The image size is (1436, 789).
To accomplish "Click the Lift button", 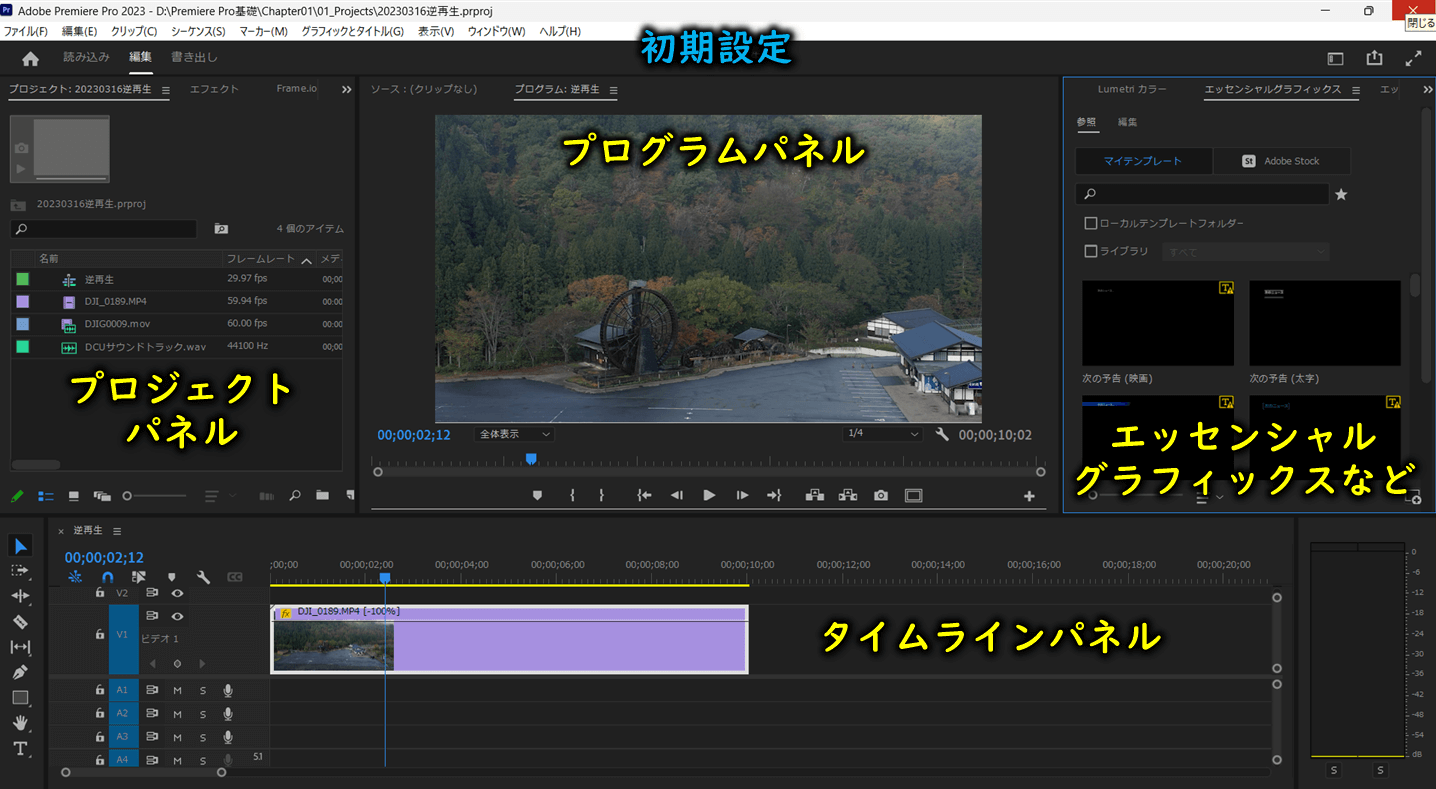I will point(814,495).
